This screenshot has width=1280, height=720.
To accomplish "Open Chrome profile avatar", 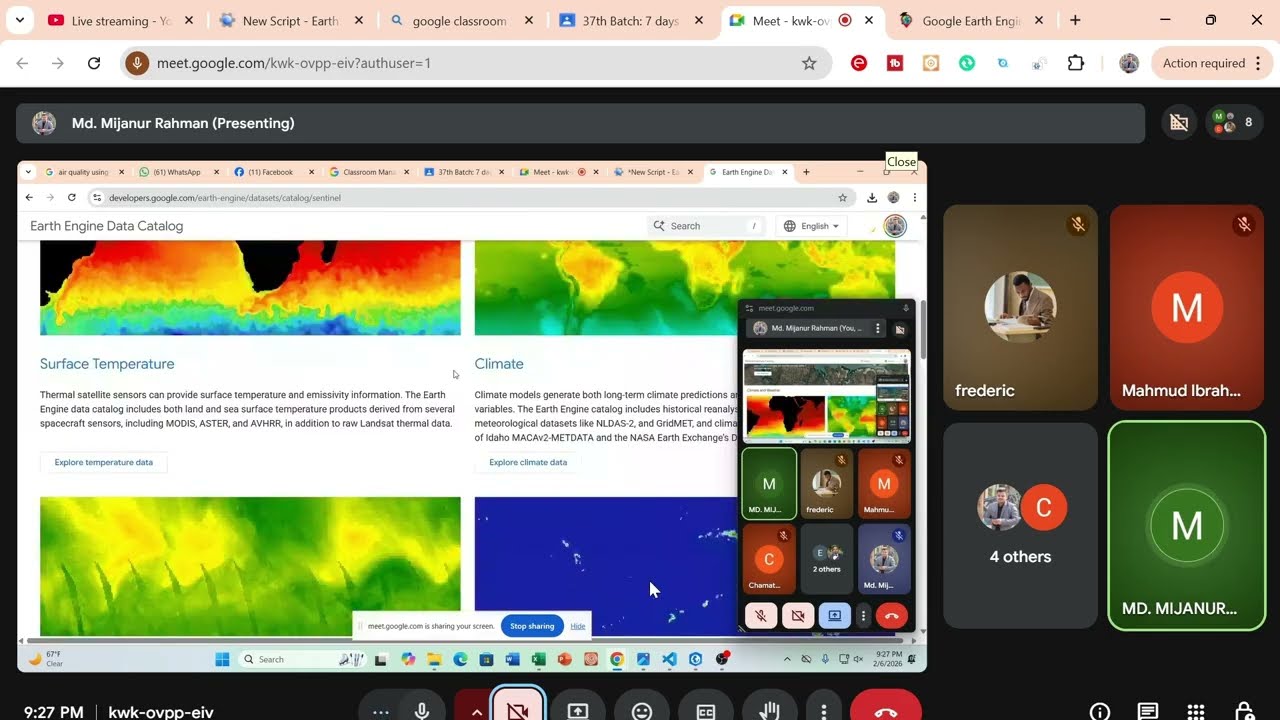I will [x=1129, y=63].
